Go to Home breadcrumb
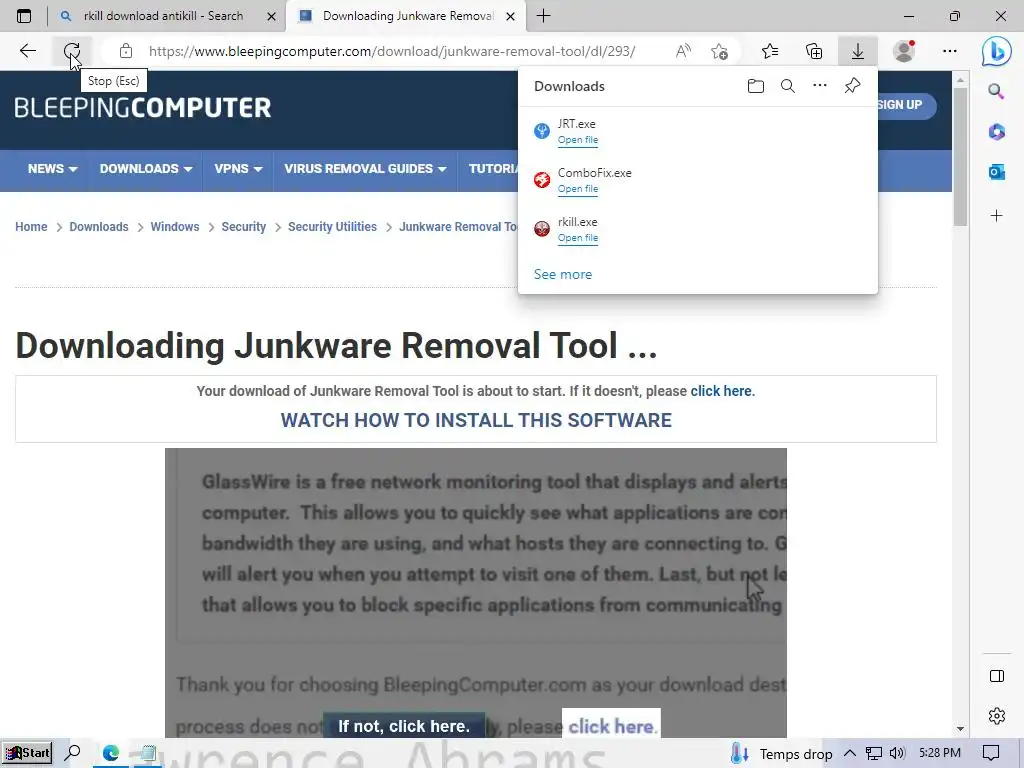This screenshot has height=768, width=1024. 31,227
